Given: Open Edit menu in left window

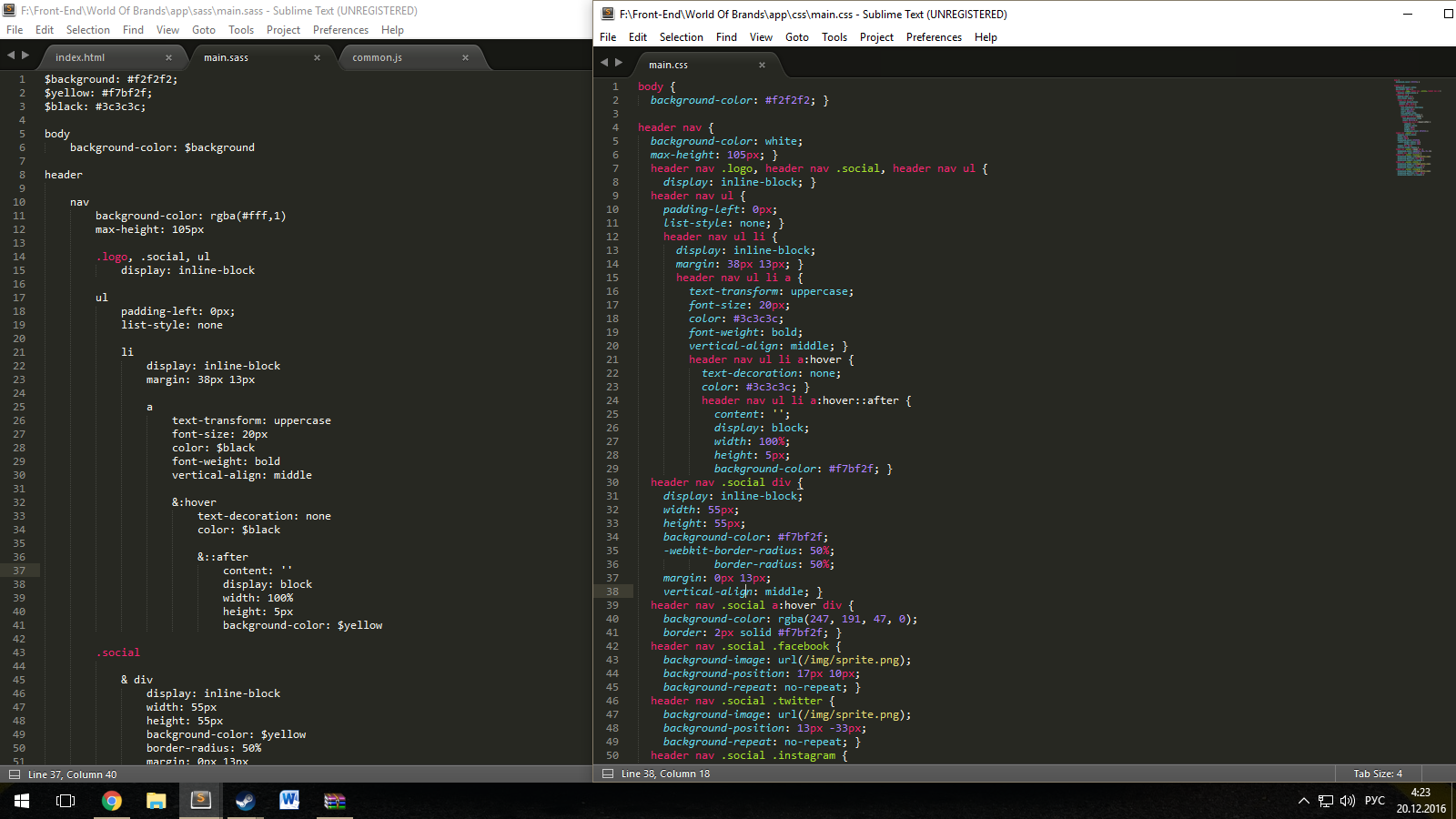Looking at the screenshot, I should (45, 30).
